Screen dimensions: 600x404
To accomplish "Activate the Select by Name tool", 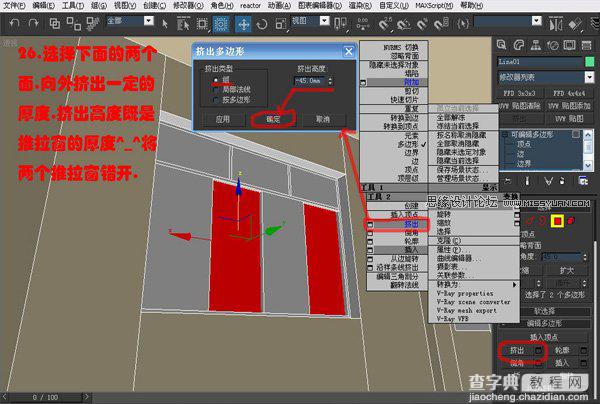I will pyautogui.click(x=184, y=24).
